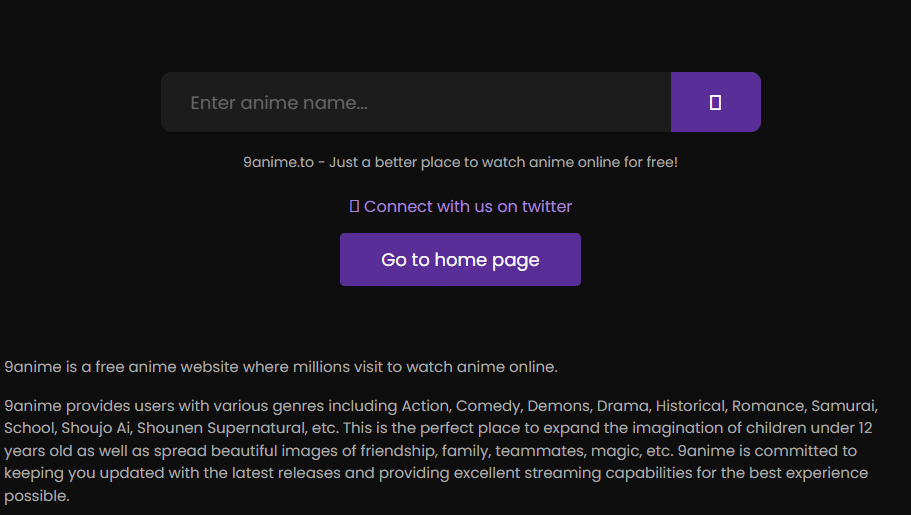Click the word 'twitter' in the connect link
The height and width of the screenshot is (515, 911).
[x=547, y=206]
